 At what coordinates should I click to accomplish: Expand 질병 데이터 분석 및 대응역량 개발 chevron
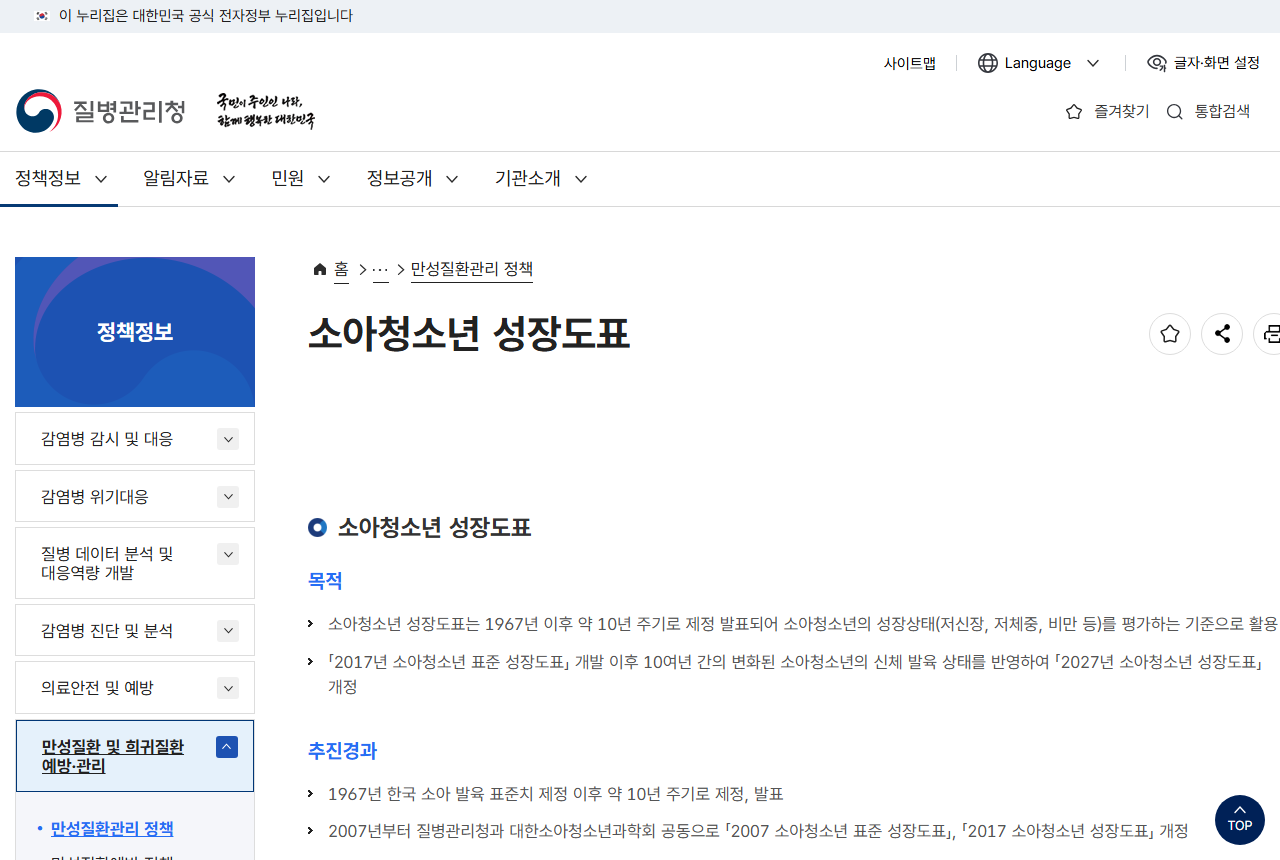point(228,554)
